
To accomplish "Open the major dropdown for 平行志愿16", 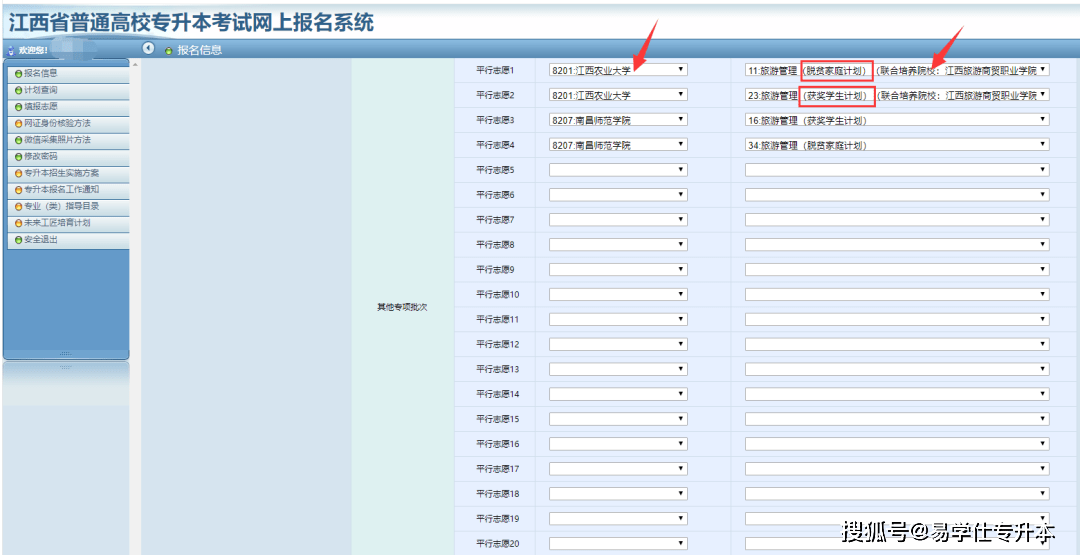I will pyautogui.click(x=897, y=444).
